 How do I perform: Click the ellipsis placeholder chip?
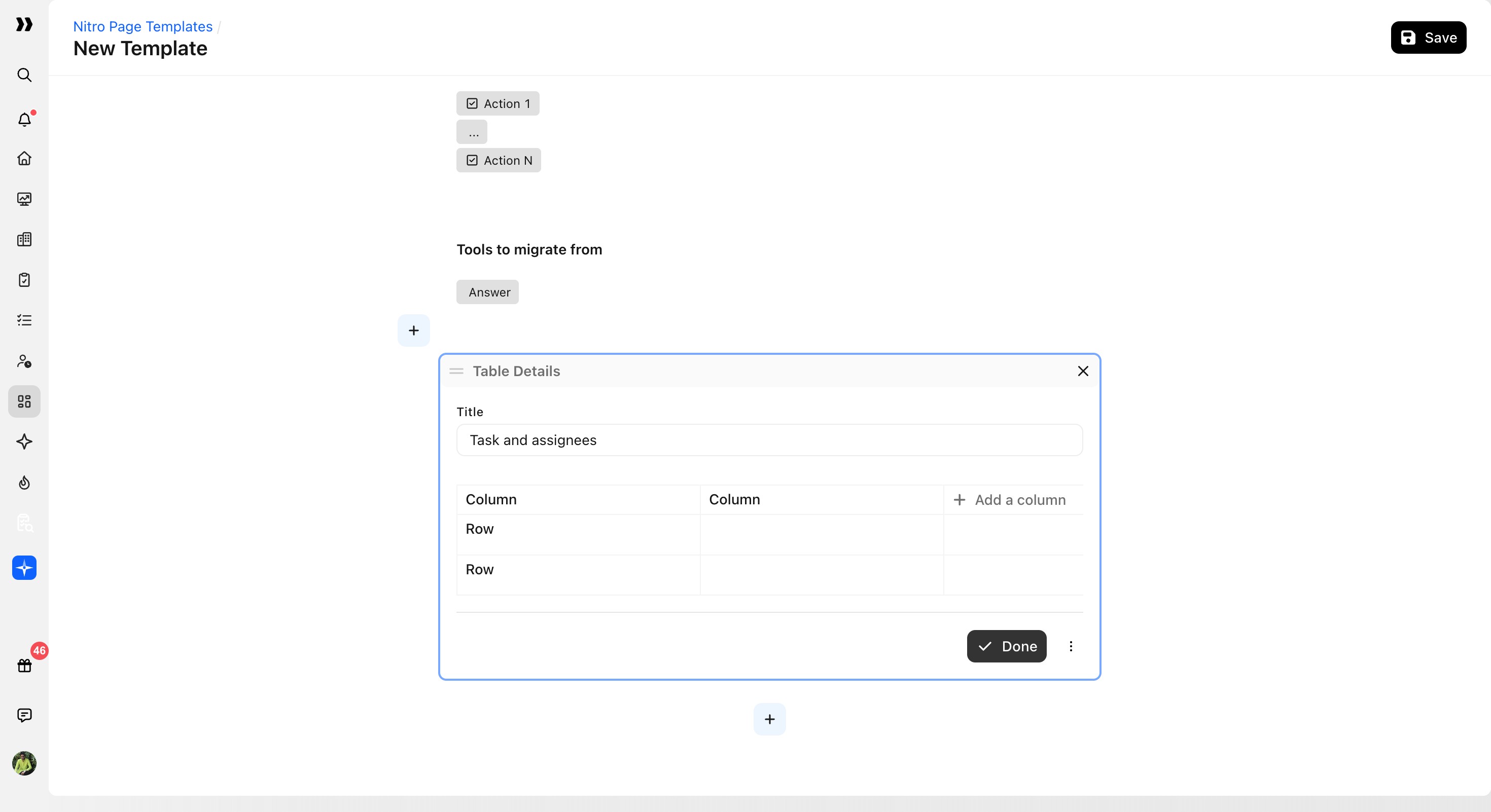(472, 132)
